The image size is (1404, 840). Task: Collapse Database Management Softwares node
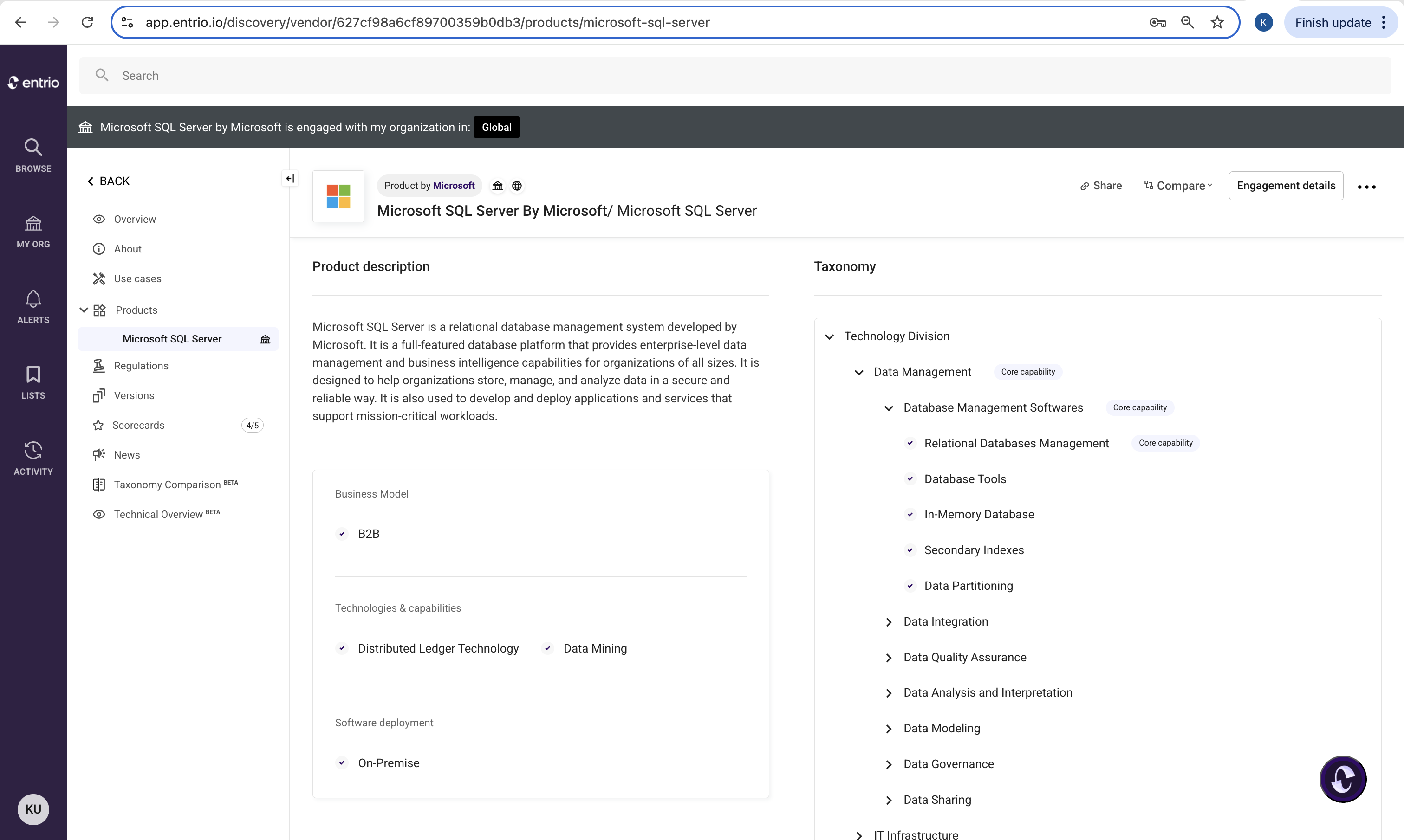coord(889,408)
